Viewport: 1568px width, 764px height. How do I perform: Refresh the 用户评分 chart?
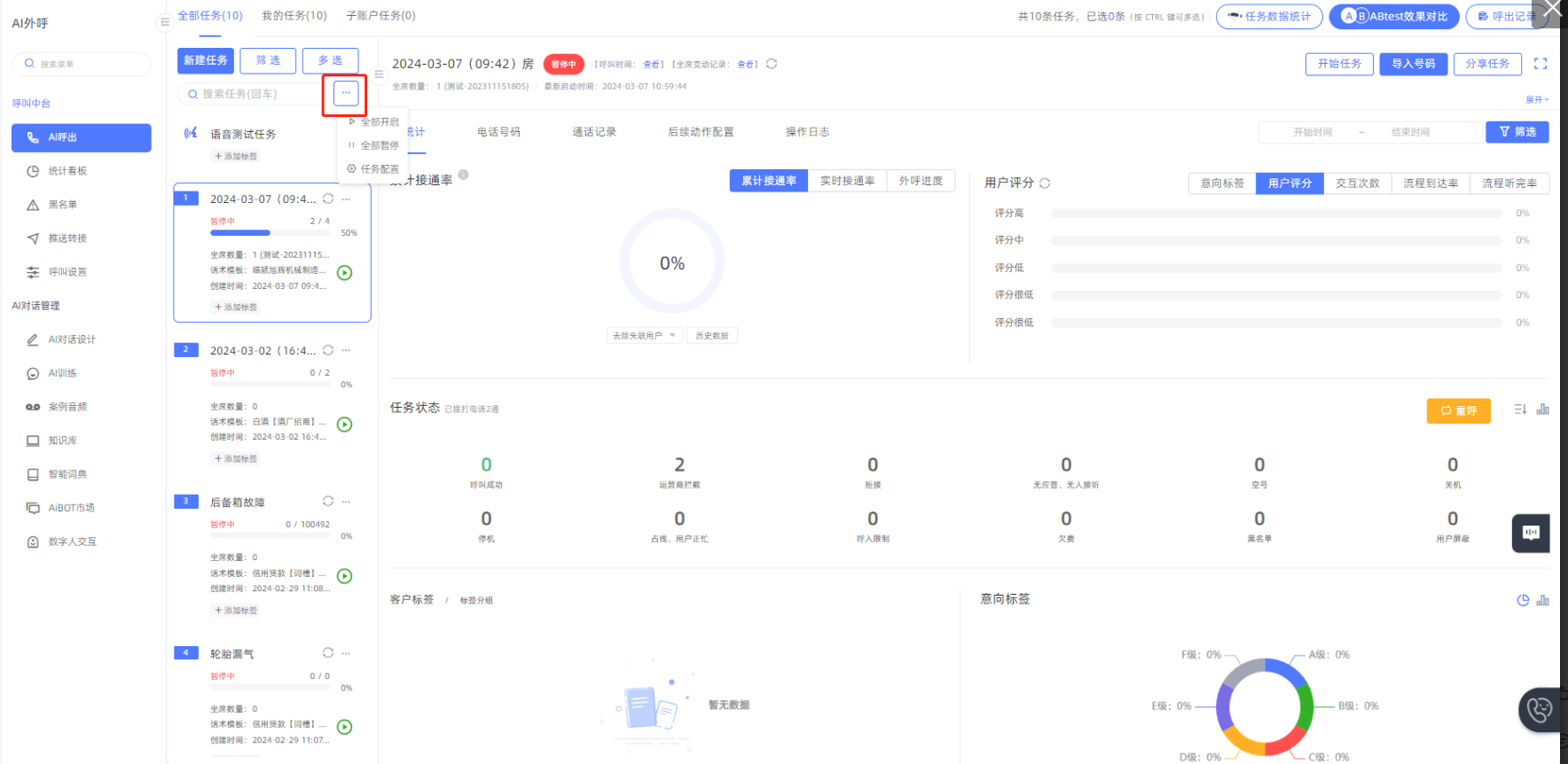click(x=1045, y=183)
